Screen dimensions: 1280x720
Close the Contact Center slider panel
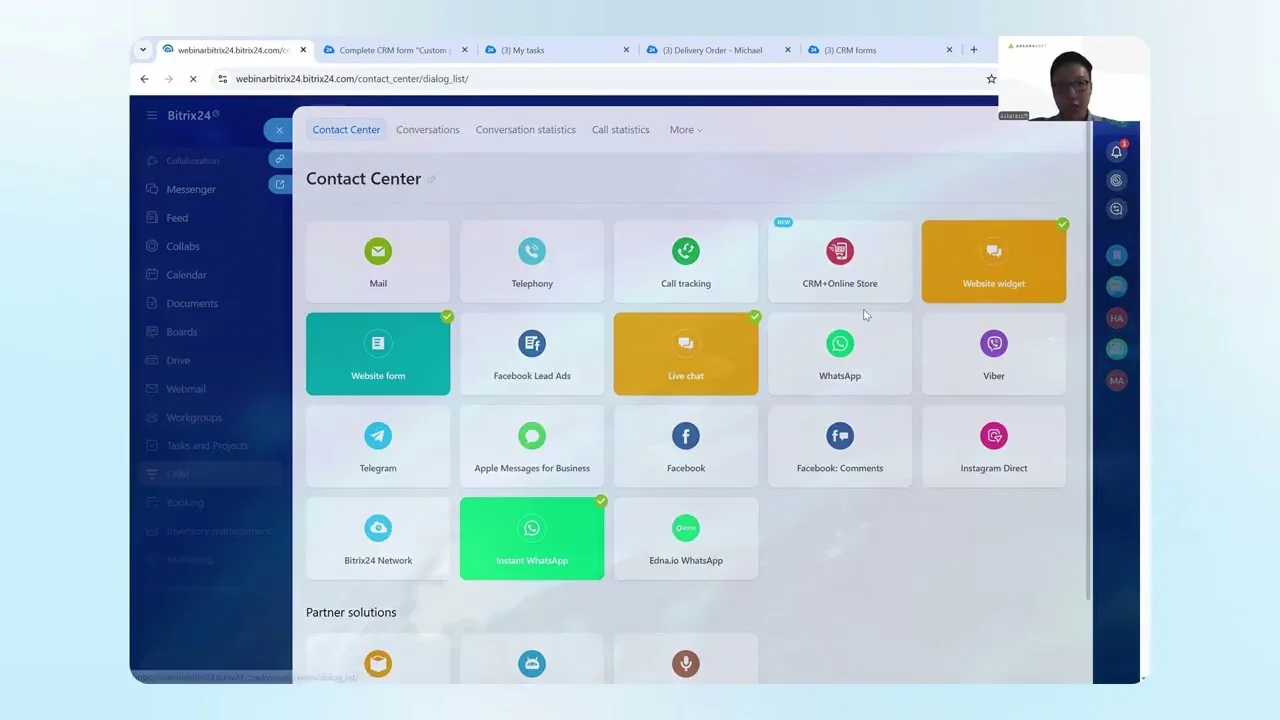279,130
